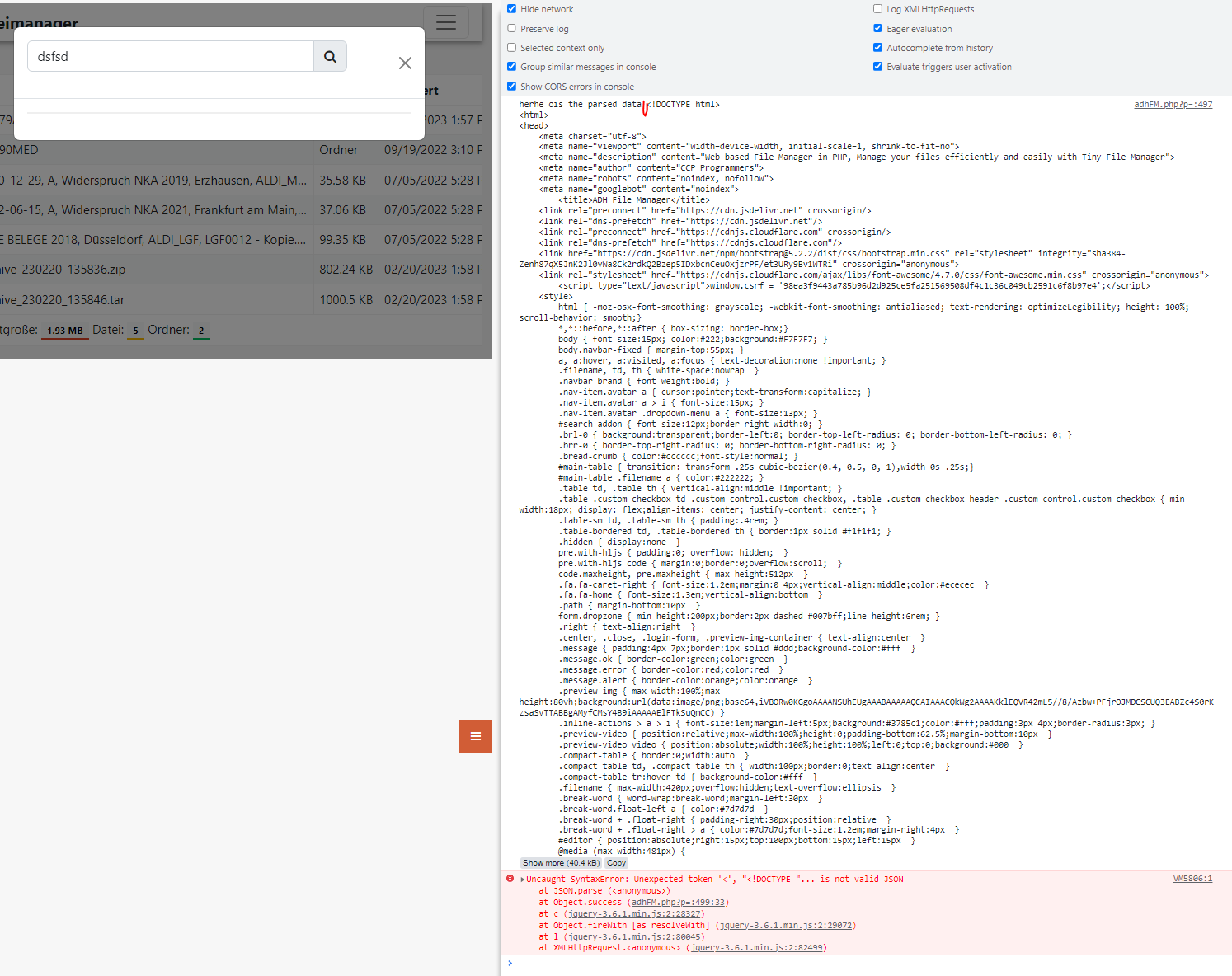Open the red floating menu button
This screenshot has width=1232, height=976.
475,736
